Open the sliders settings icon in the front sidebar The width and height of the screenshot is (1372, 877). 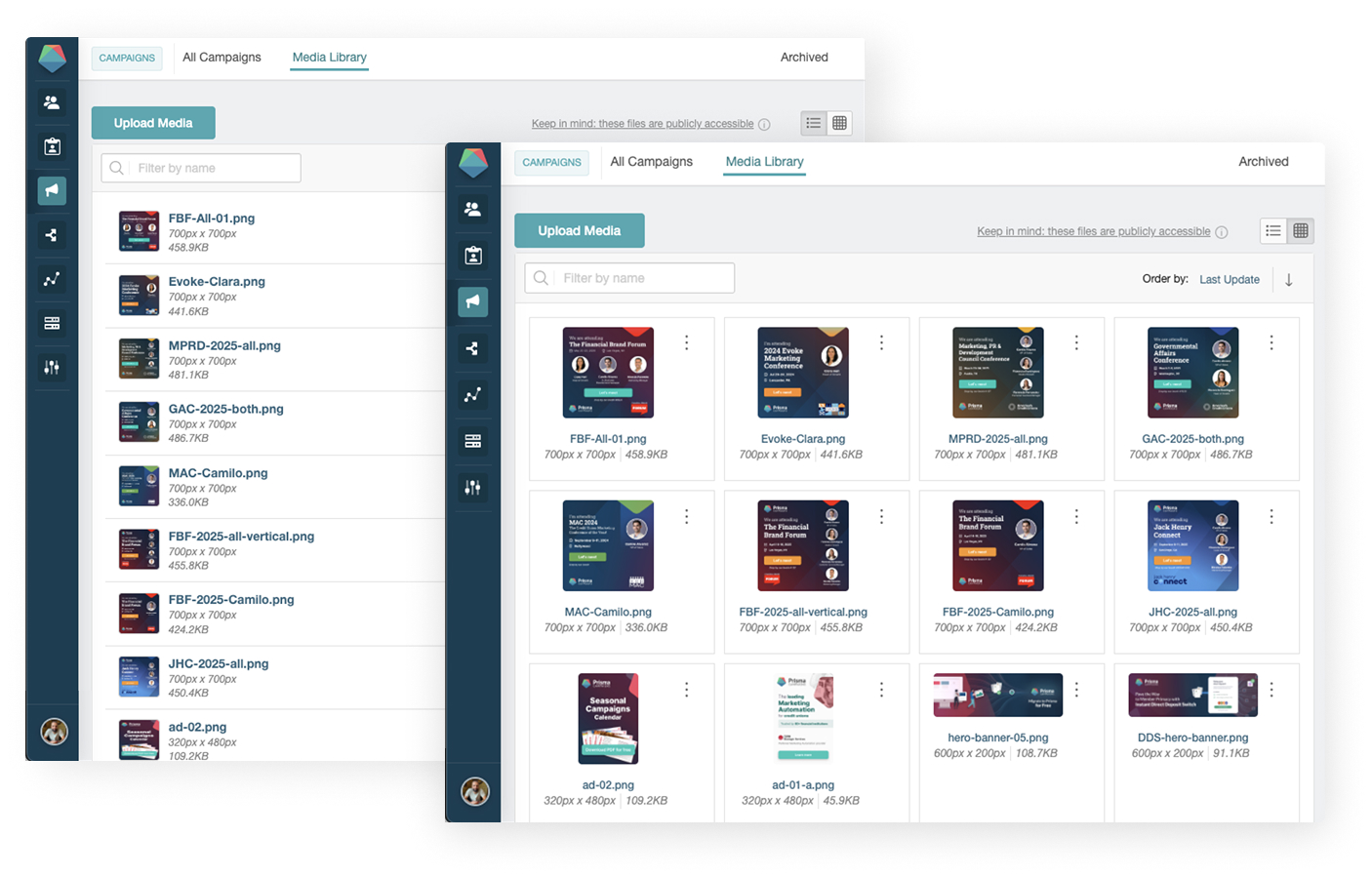[472, 488]
